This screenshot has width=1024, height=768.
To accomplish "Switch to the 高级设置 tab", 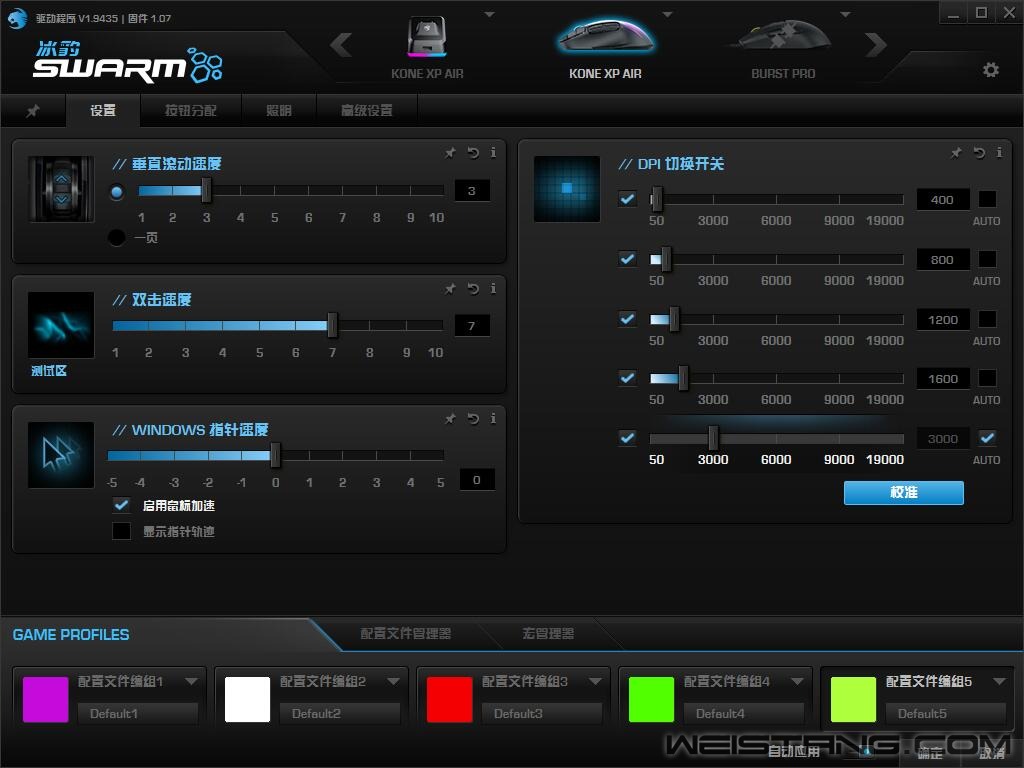I will tap(367, 111).
